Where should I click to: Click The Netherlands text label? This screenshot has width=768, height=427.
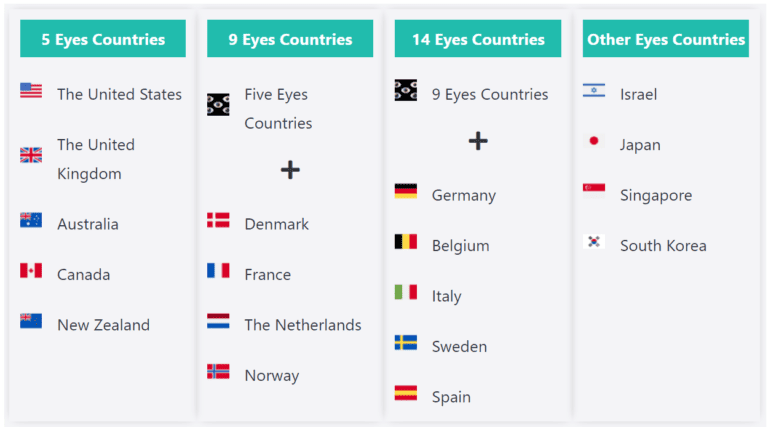click(x=303, y=325)
